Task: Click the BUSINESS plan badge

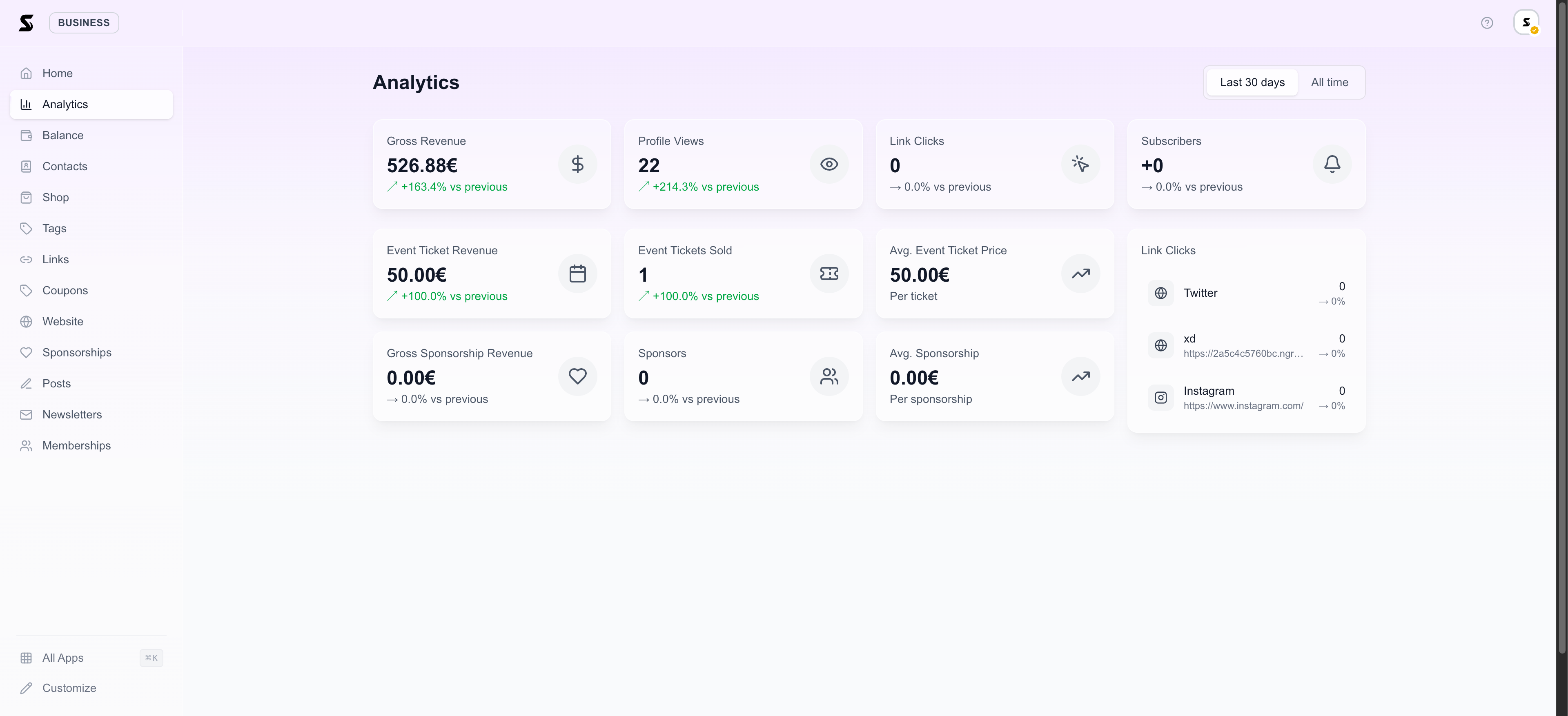Action: point(84,23)
